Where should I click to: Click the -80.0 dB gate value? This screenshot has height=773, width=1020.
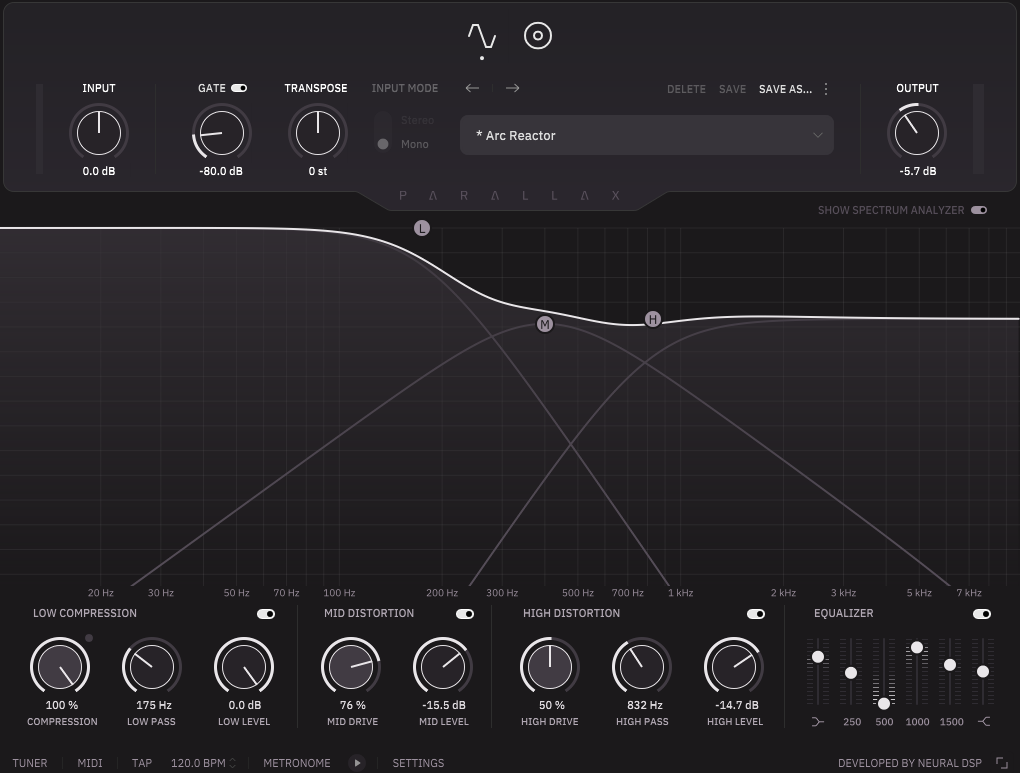(x=221, y=171)
